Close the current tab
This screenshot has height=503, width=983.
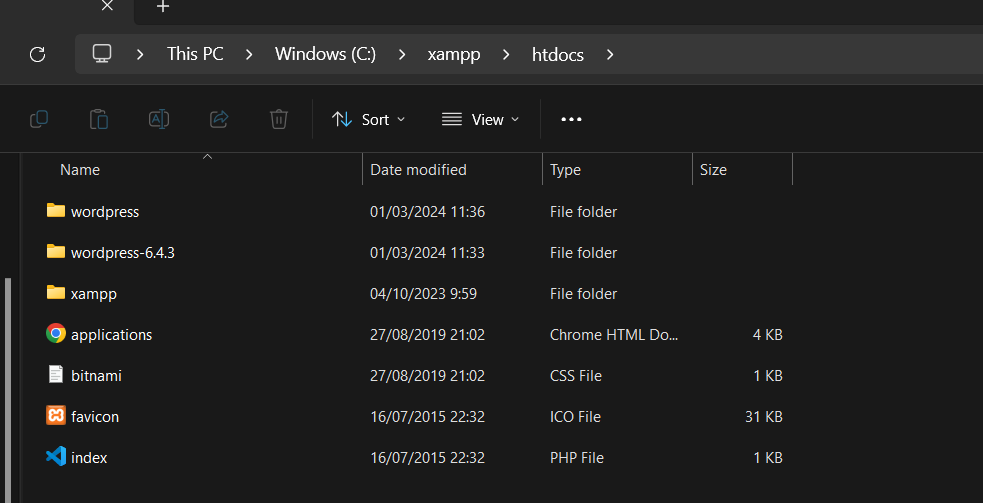[107, 6]
